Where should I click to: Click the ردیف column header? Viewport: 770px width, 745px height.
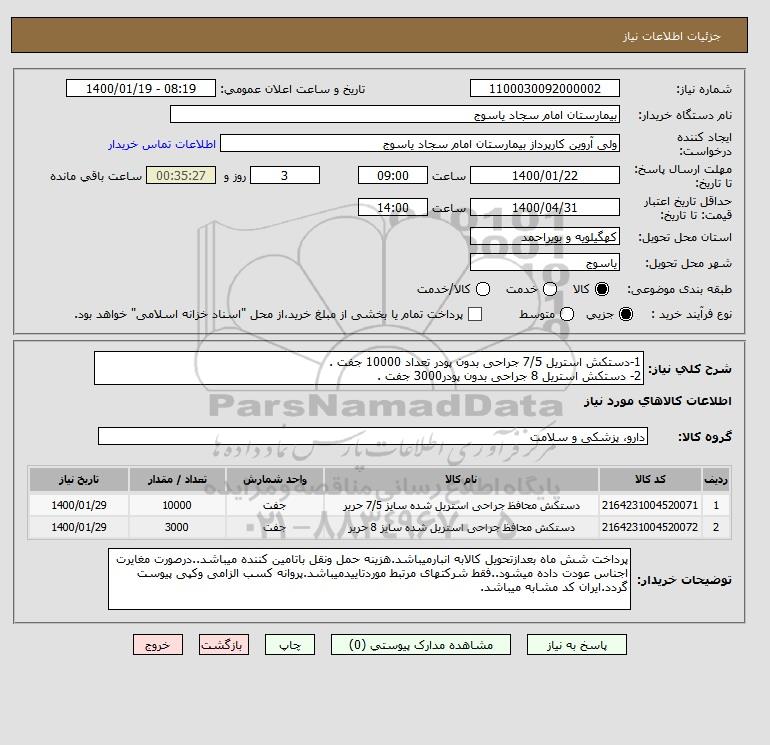[716, 479]
